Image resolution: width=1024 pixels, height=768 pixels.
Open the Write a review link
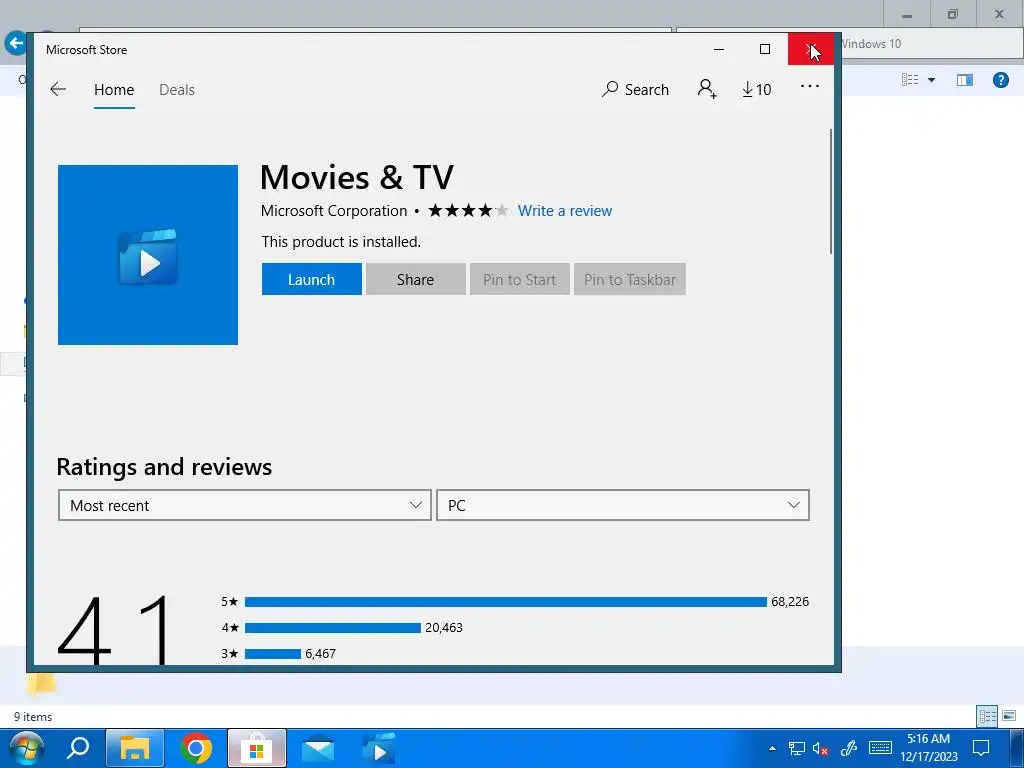pos(565,211)
